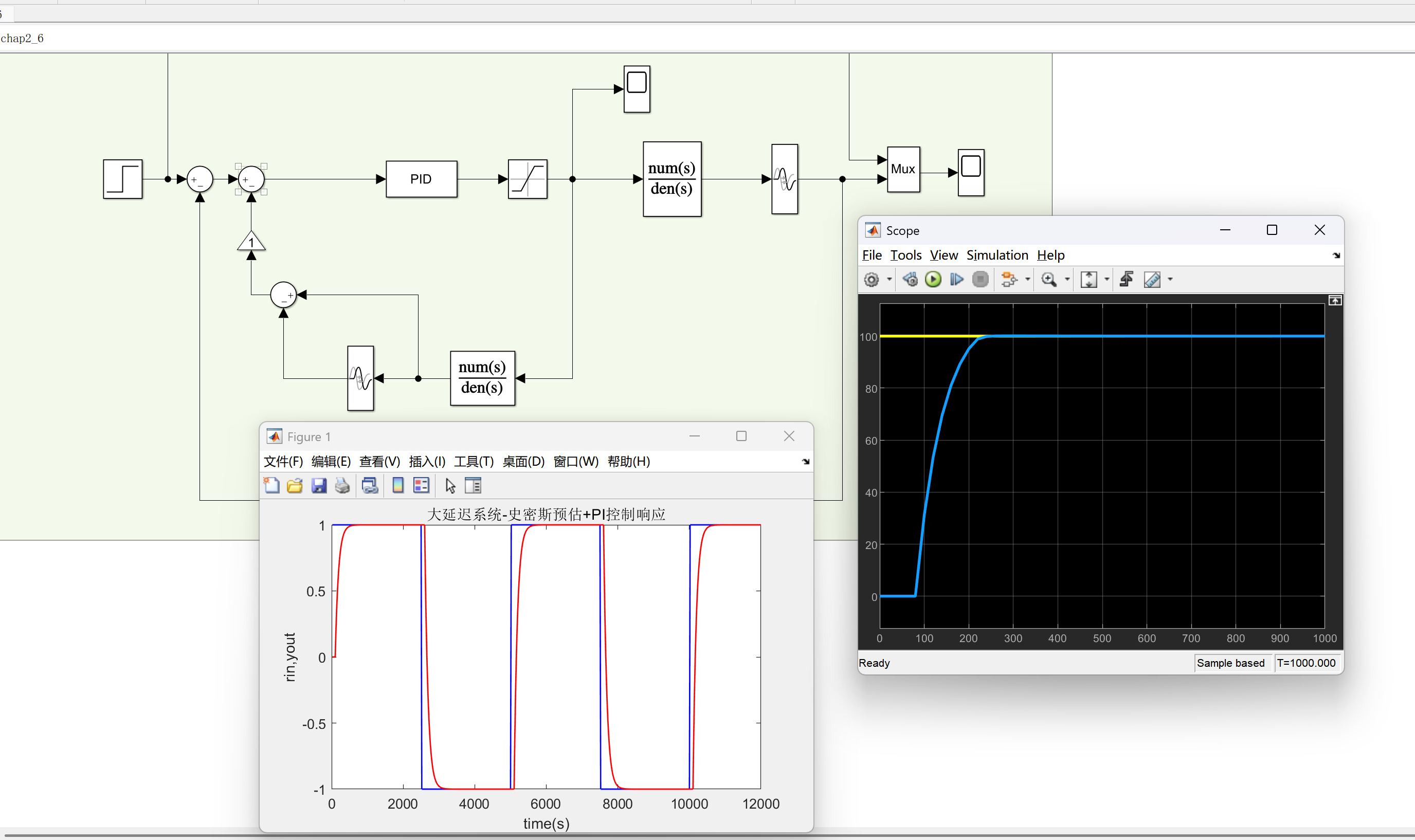
Task: Click the Scope triggers icon
Action: coord(1127,279)
